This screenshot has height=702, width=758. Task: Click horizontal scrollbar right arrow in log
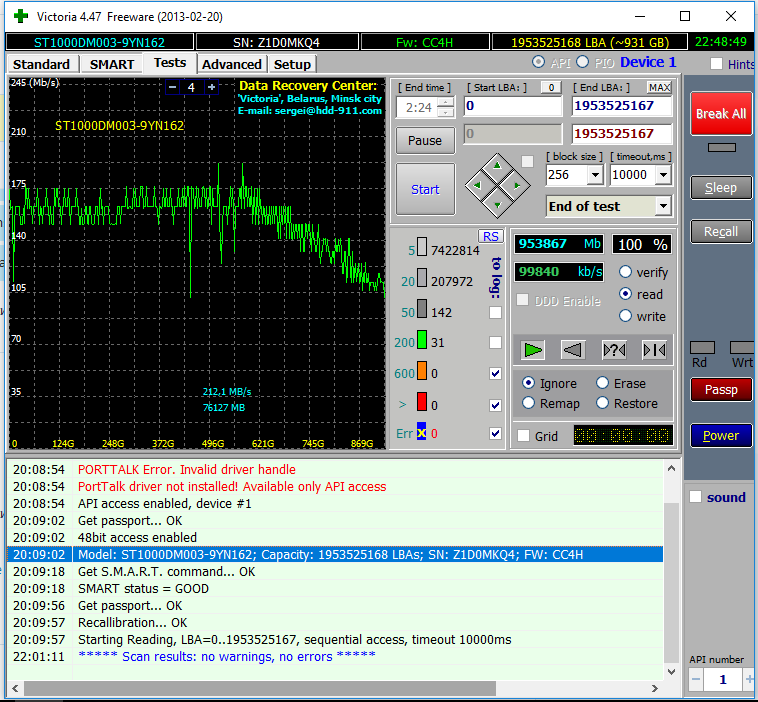pos(655,688)
